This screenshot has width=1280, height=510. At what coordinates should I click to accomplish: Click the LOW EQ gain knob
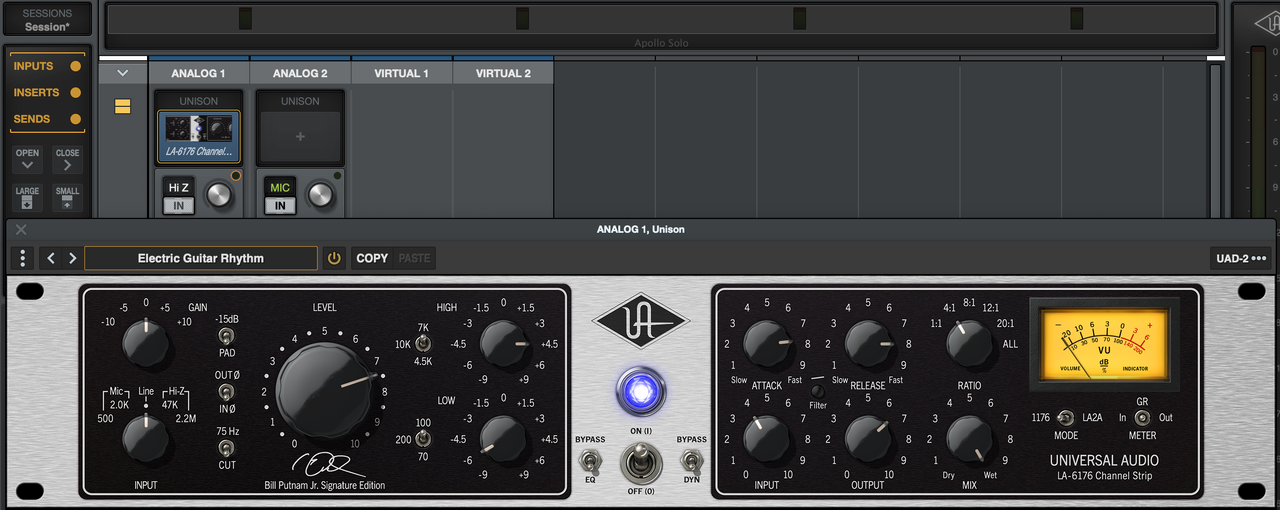[504, 439]
